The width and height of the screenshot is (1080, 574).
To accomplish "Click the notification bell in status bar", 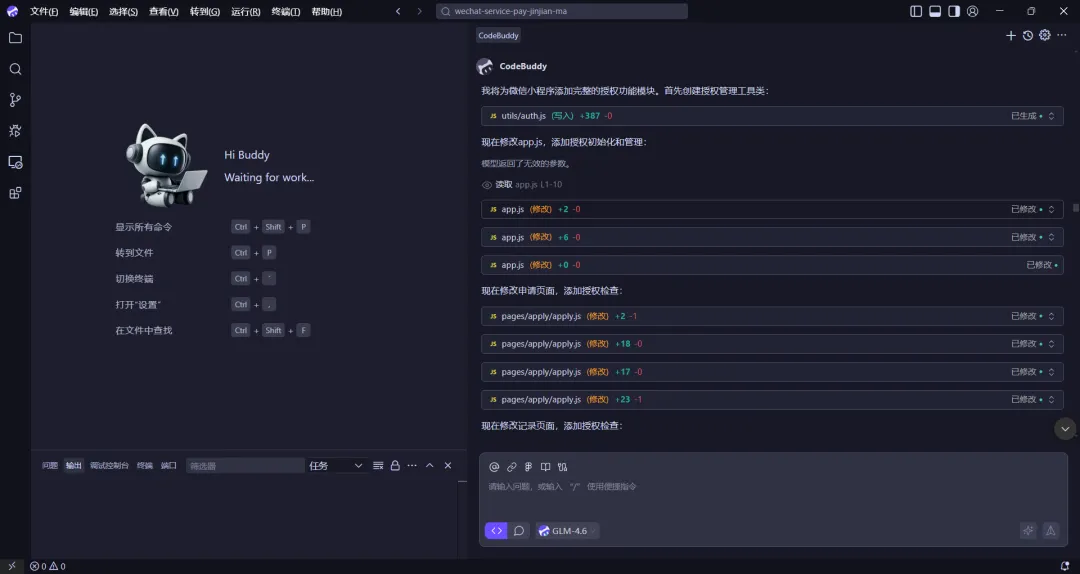I will click(x=1065, y=566).
